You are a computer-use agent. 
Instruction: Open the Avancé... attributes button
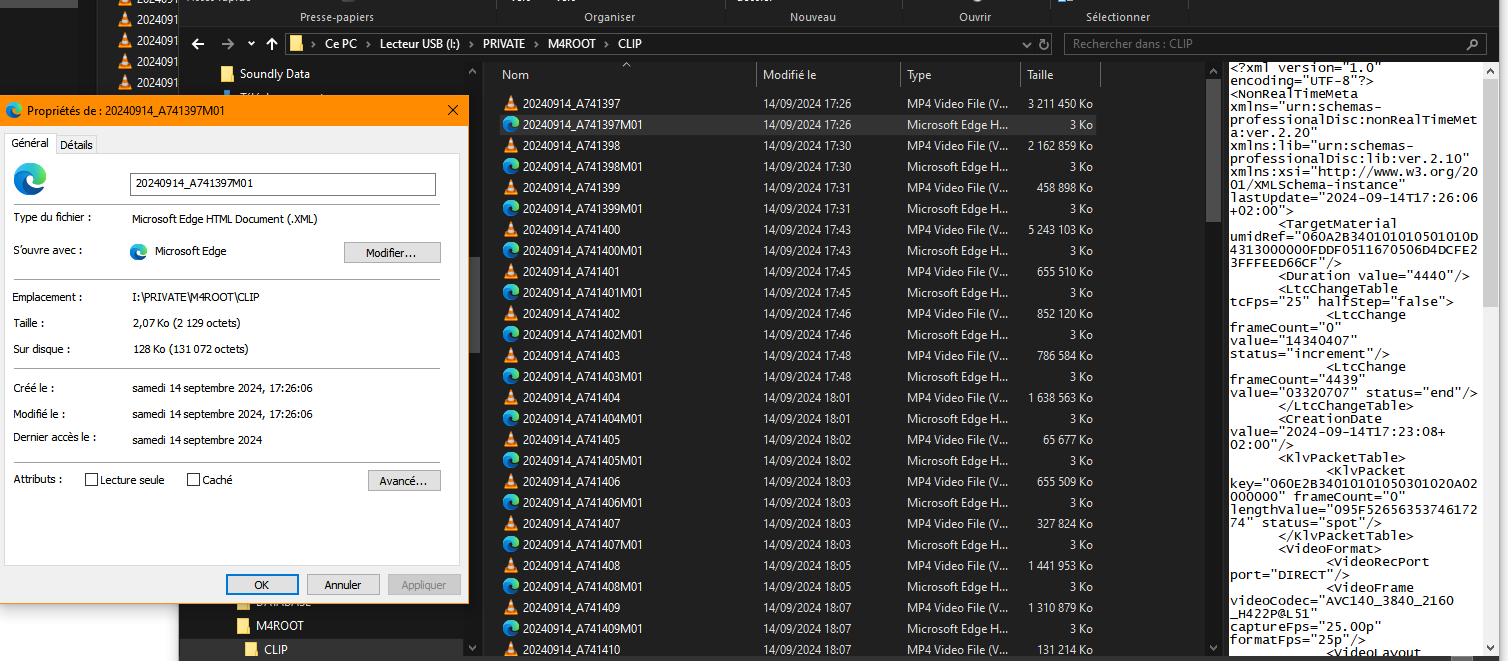[404, 481]
